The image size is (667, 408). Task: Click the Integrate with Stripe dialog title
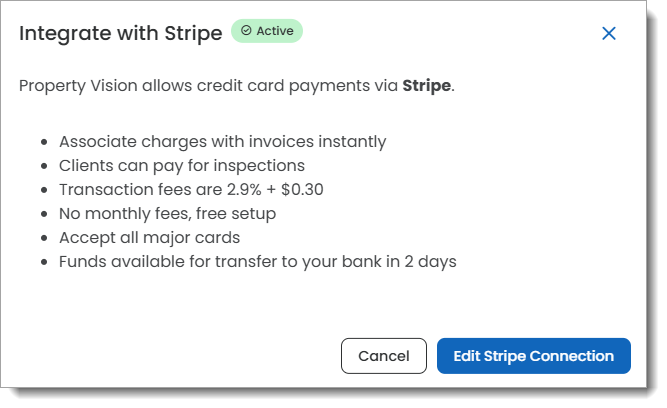pos(120,33)
